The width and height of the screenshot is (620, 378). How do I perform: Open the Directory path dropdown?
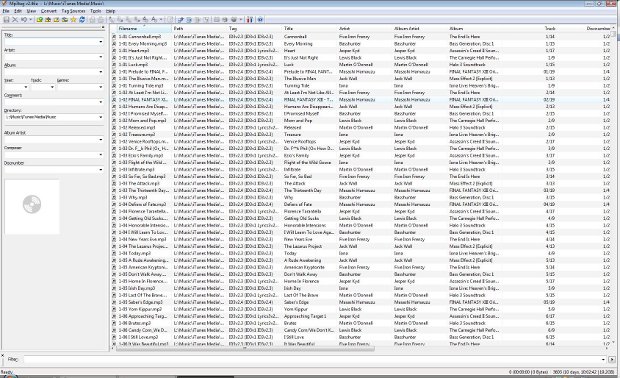pyautogui.click(x=100, y=117)
